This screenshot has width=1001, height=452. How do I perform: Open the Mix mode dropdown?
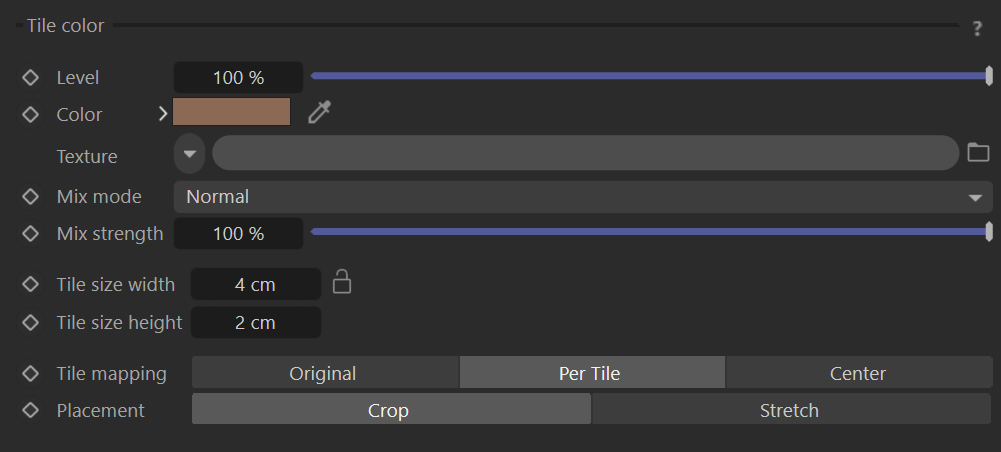(x=583, y=197)
